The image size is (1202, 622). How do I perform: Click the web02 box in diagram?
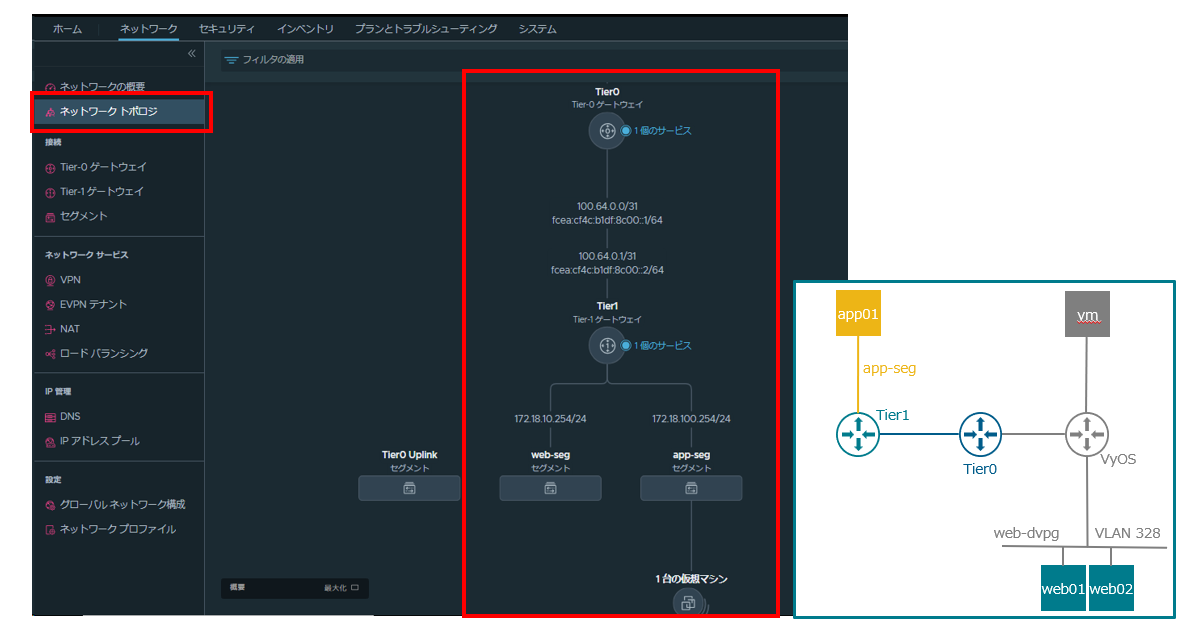1110,589
